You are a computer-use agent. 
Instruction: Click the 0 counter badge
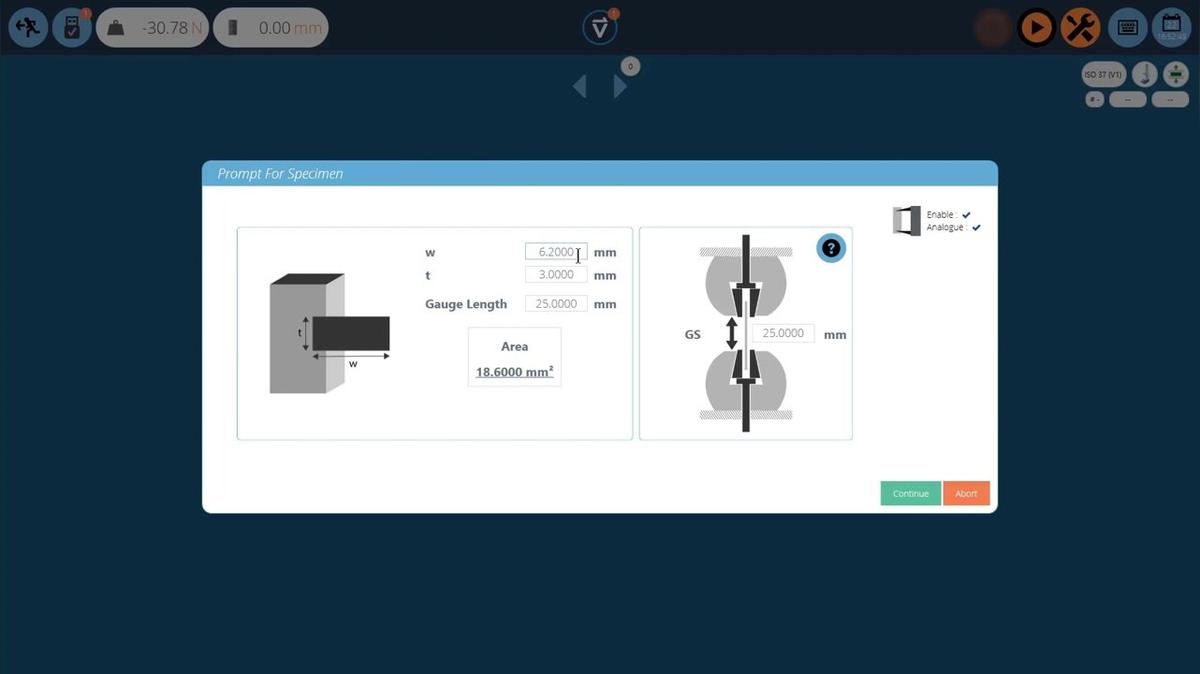(x=630, y=67)
